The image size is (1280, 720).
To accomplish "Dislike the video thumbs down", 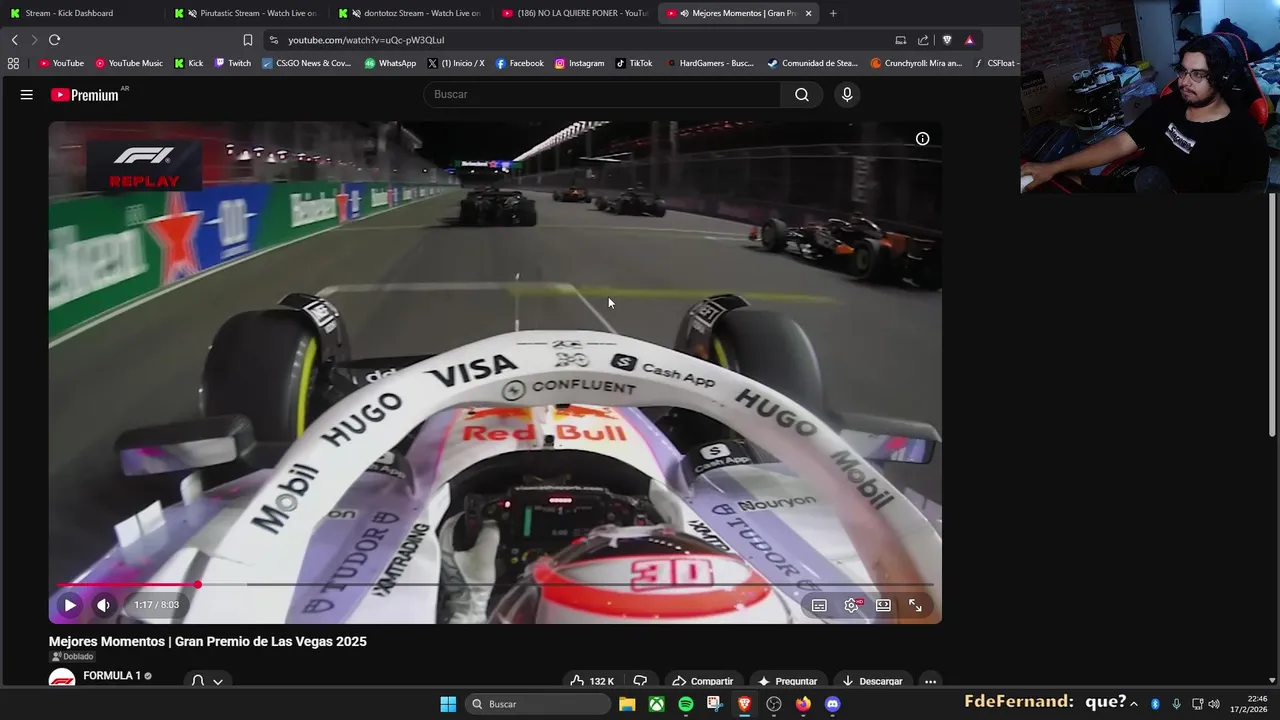I will click(x=640, y=681).
